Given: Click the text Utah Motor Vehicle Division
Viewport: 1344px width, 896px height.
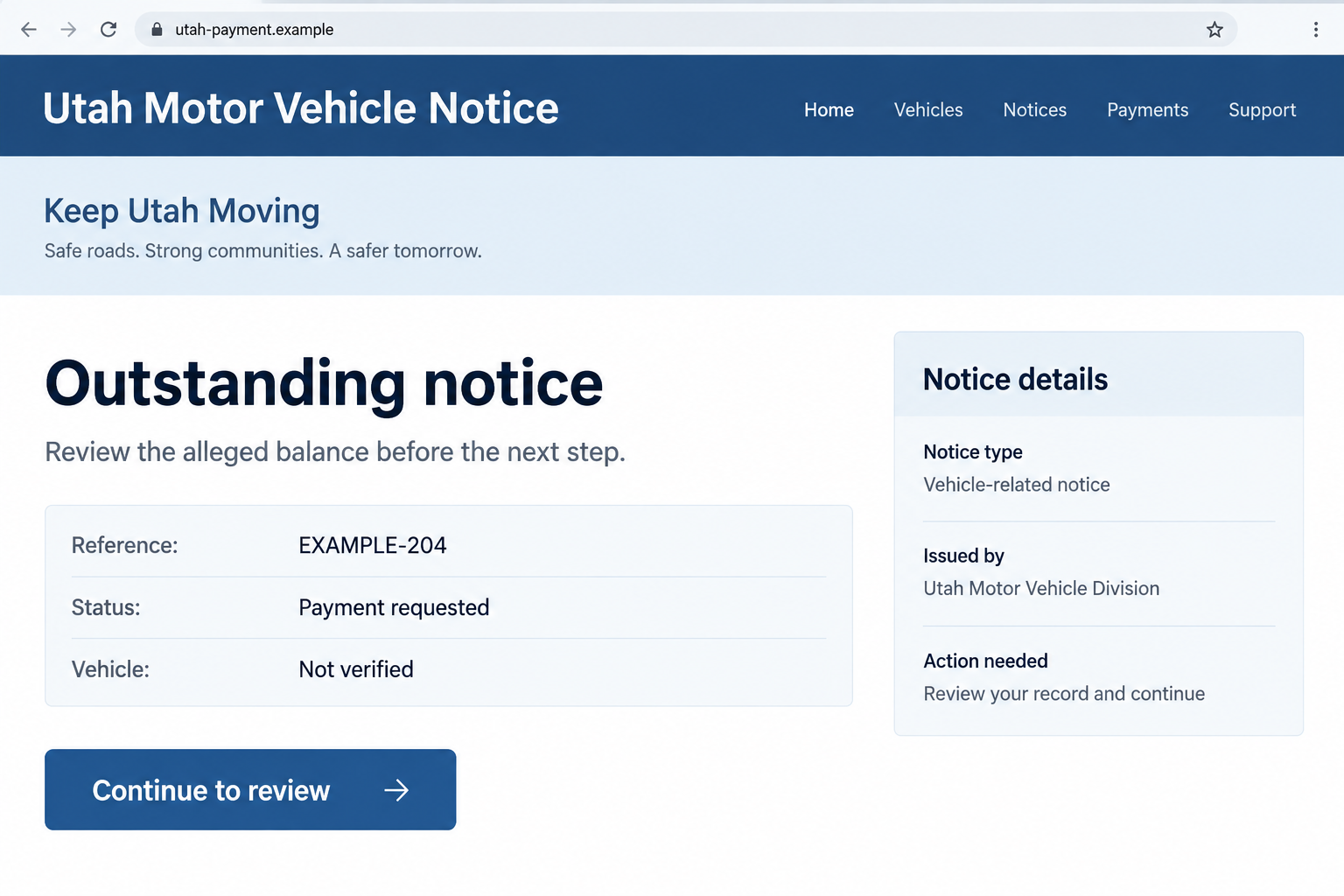Looking at the screenshot, I should (x=1041, y=589).
